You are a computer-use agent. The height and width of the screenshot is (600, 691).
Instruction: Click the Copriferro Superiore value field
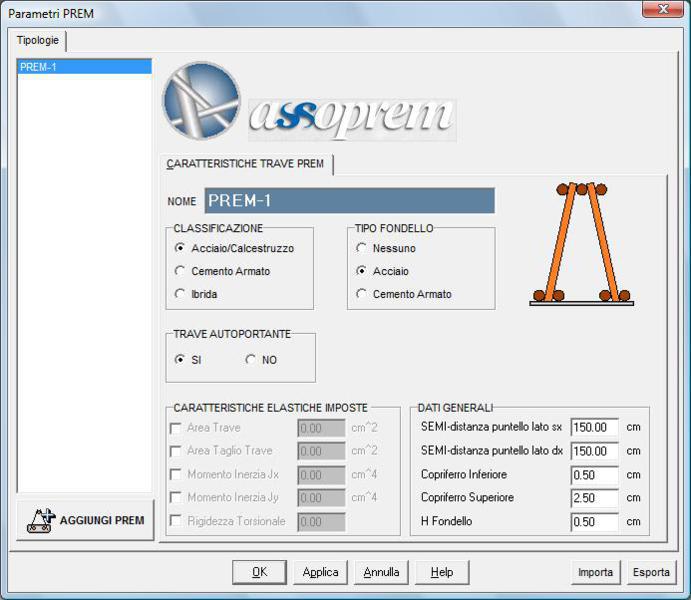click(594, 498)
